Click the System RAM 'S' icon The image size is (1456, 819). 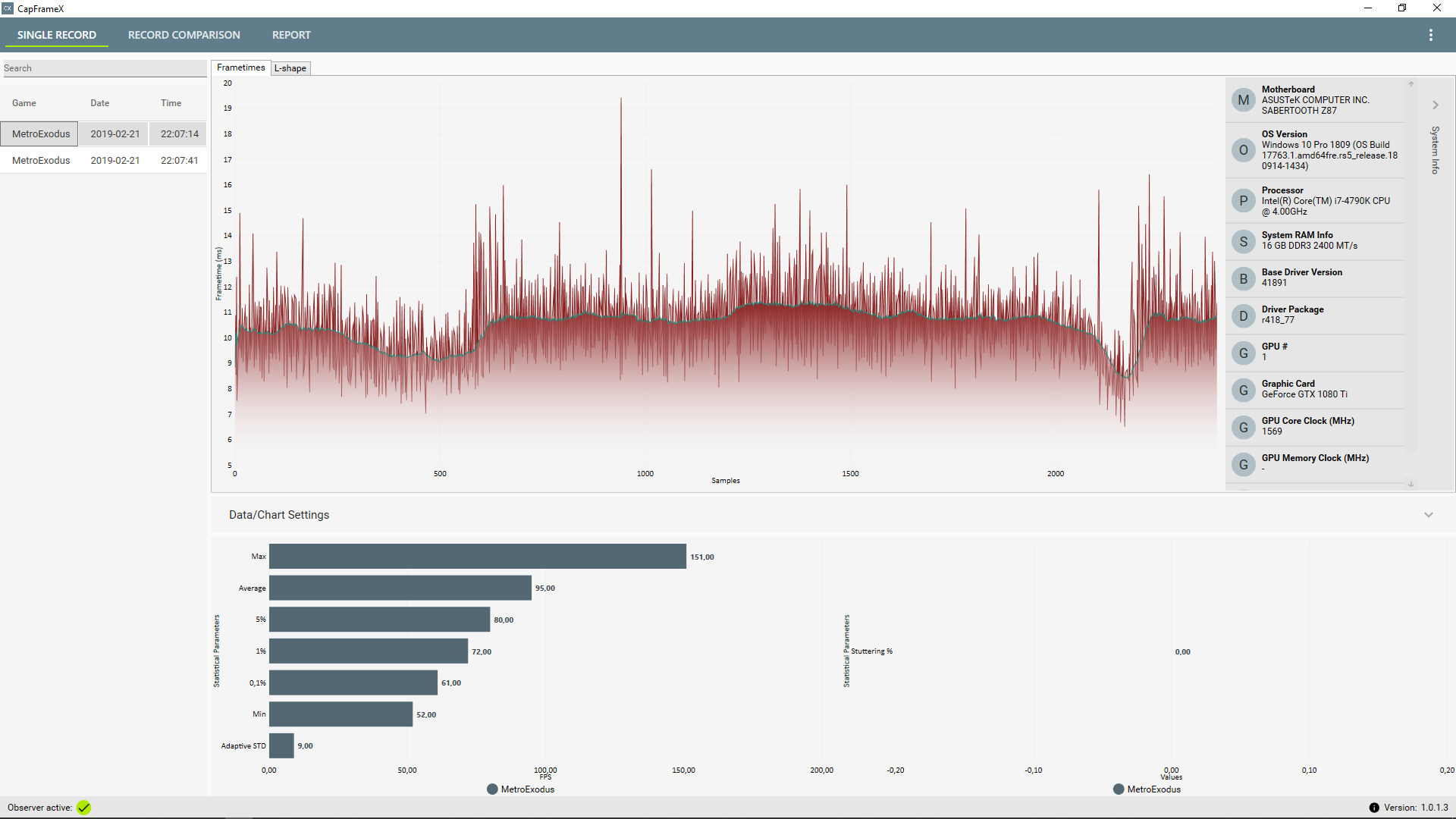(1243, 242)
